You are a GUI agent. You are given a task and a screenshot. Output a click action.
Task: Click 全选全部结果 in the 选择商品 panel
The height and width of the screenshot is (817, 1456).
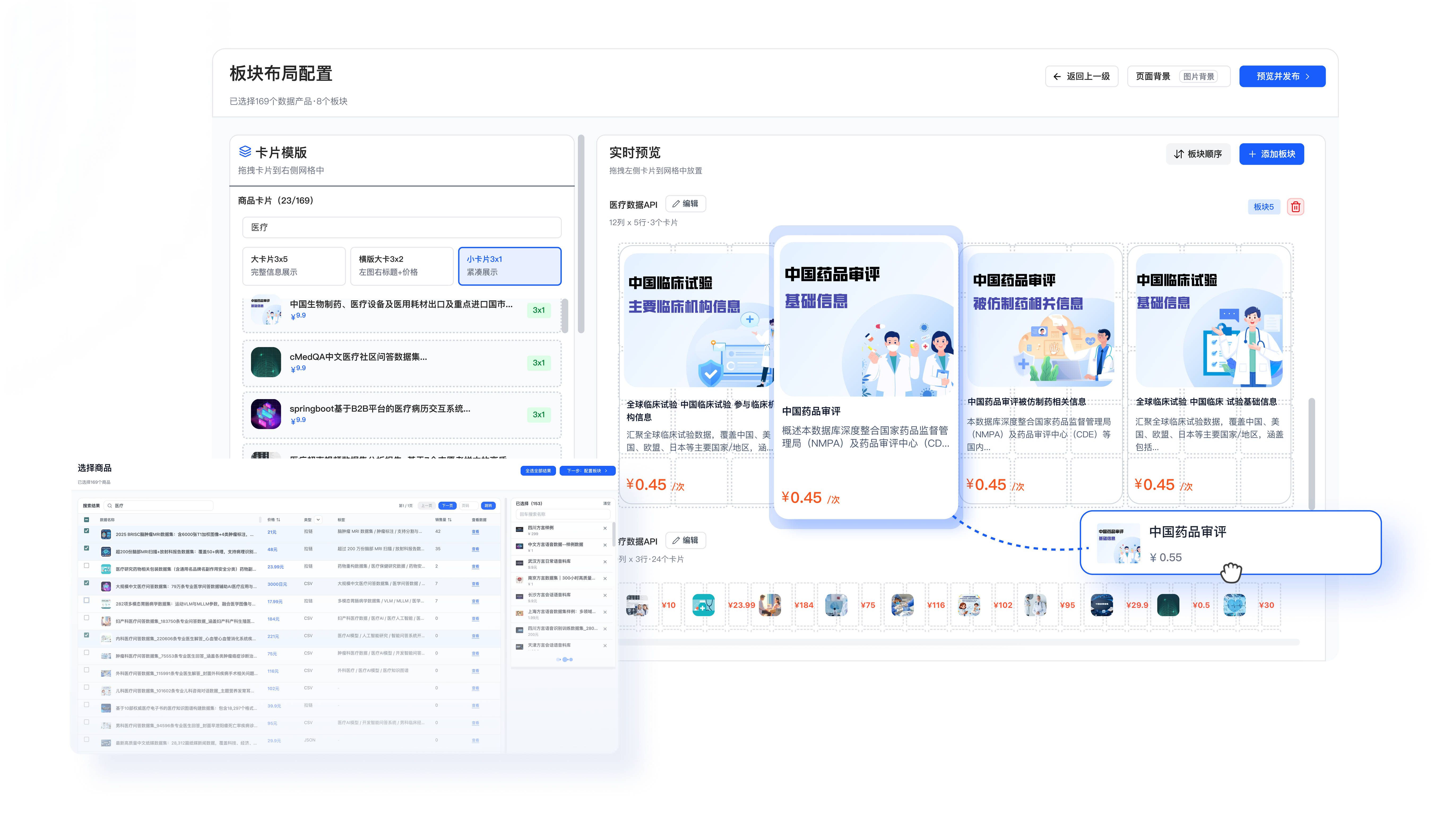pos(538,471)
